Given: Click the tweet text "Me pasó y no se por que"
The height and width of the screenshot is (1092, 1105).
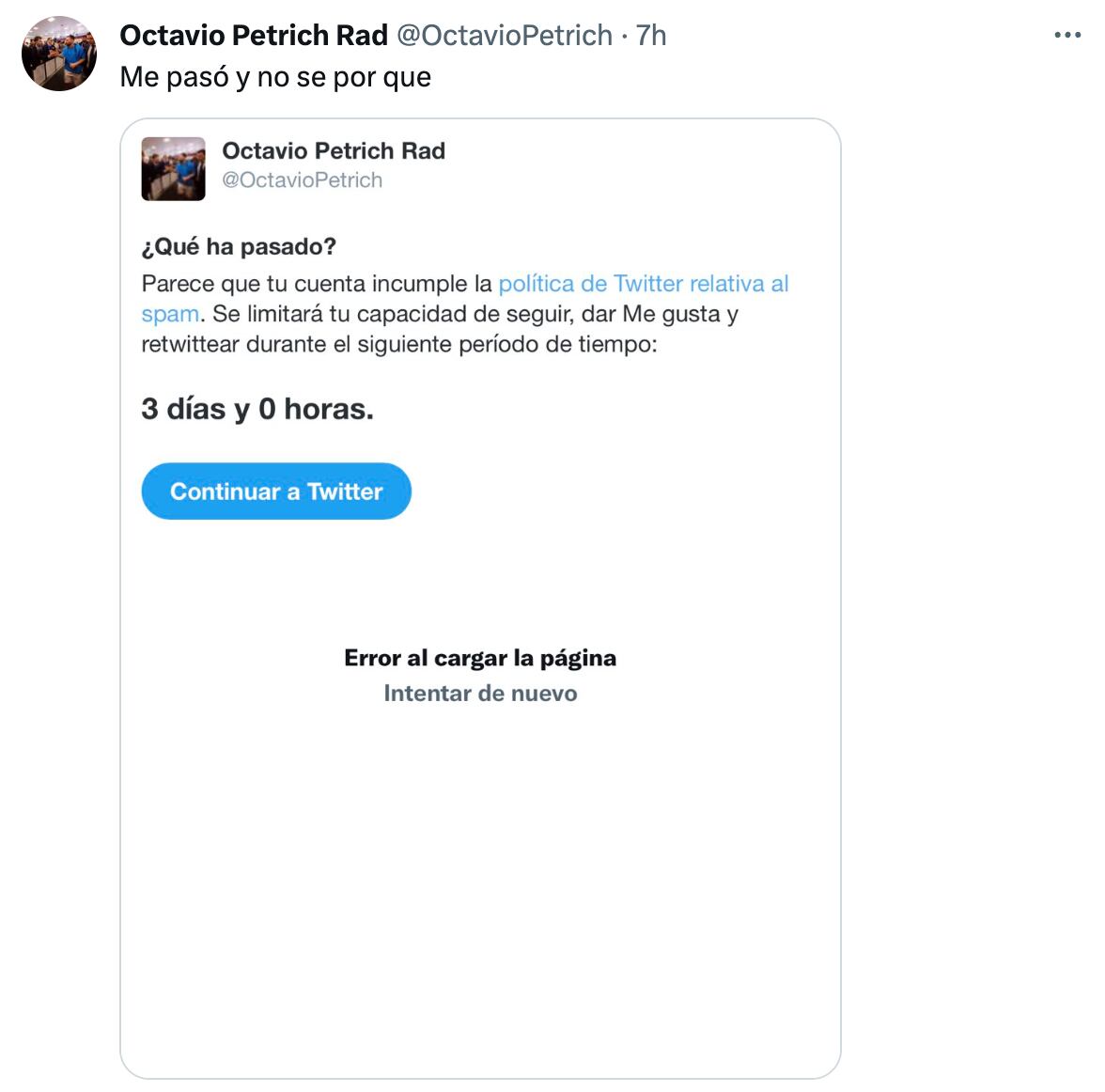Looking at the screenshot, I should tap(275, 77).
